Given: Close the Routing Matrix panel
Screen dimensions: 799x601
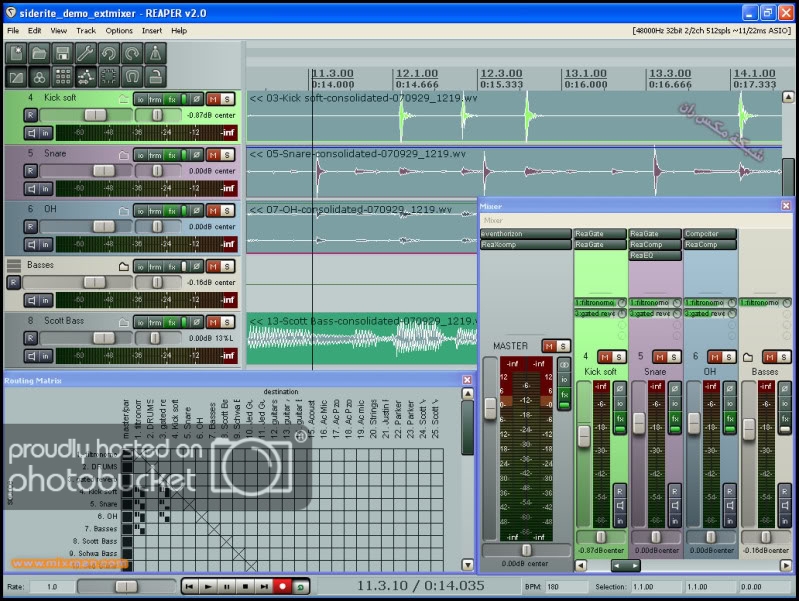Looking at the screenshot, I should 467,380.
